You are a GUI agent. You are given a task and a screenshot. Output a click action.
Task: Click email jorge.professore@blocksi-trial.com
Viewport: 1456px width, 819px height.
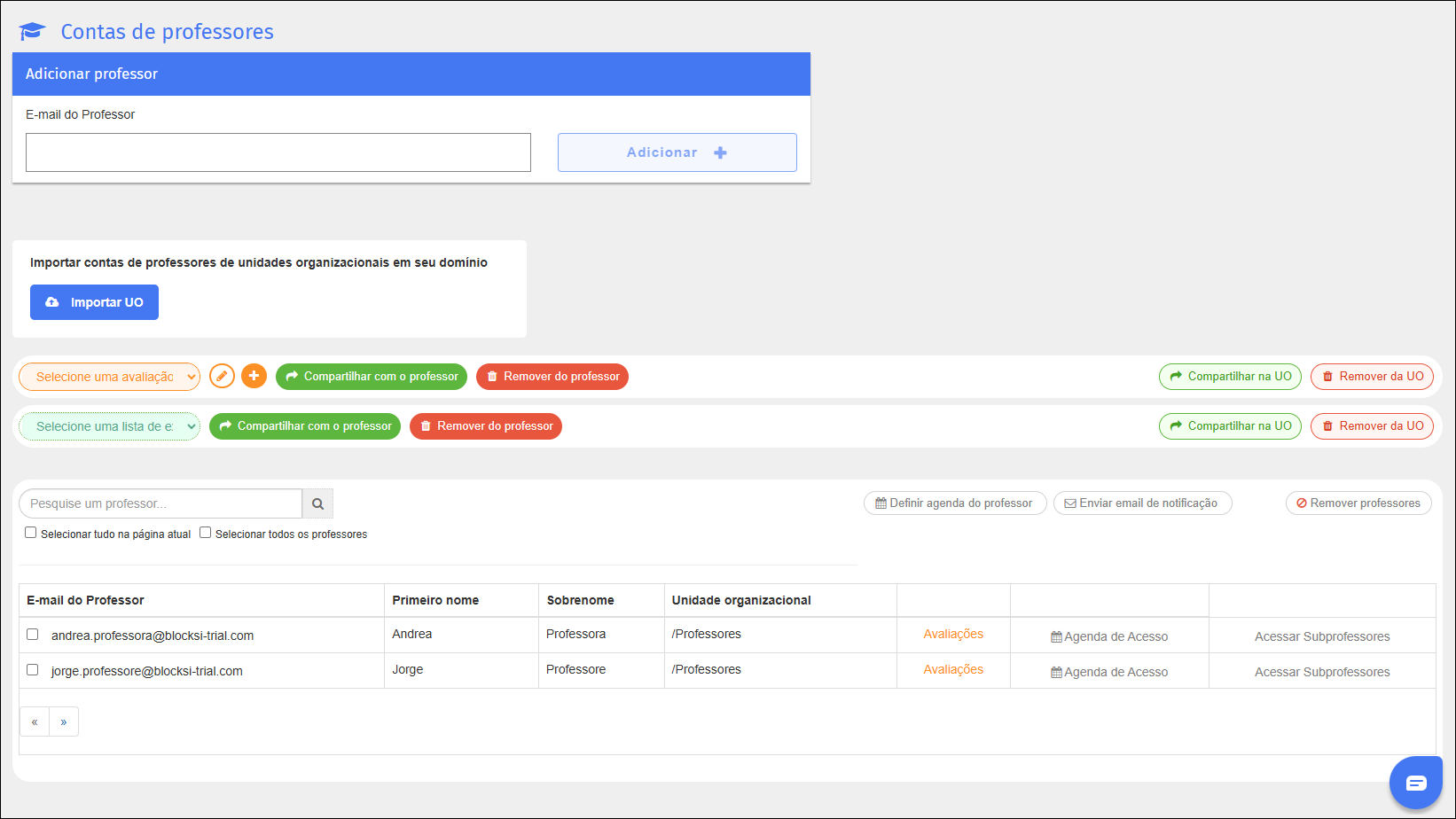tap(147, 671)
